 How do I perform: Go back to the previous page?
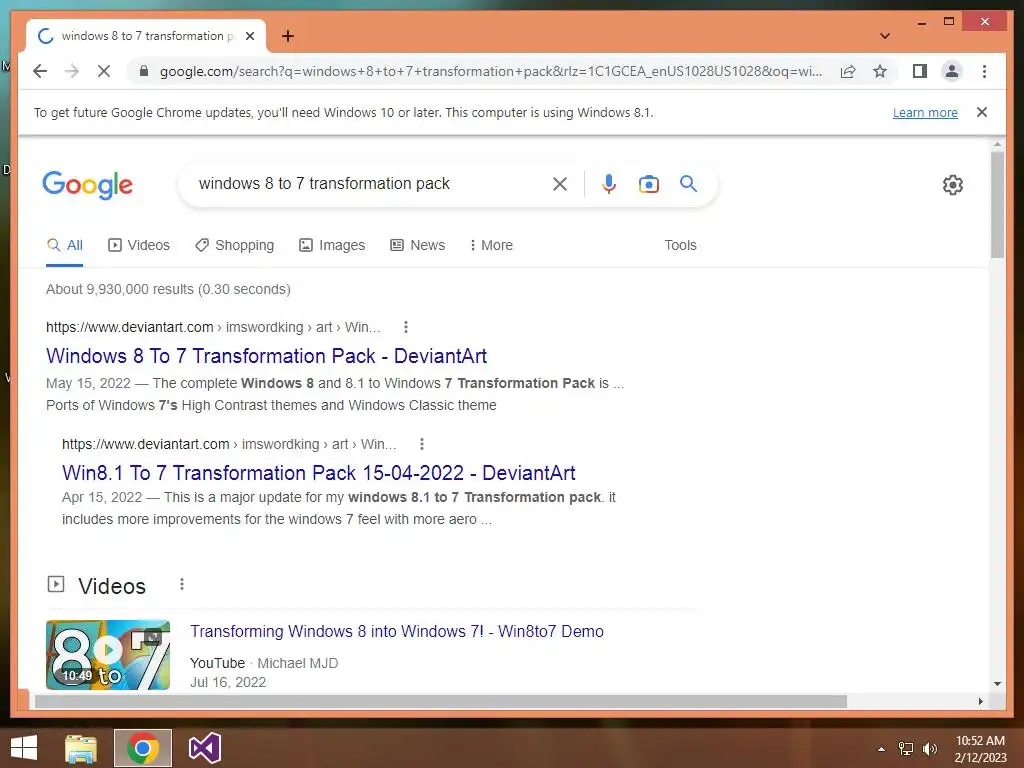click(x=40, y=71)
